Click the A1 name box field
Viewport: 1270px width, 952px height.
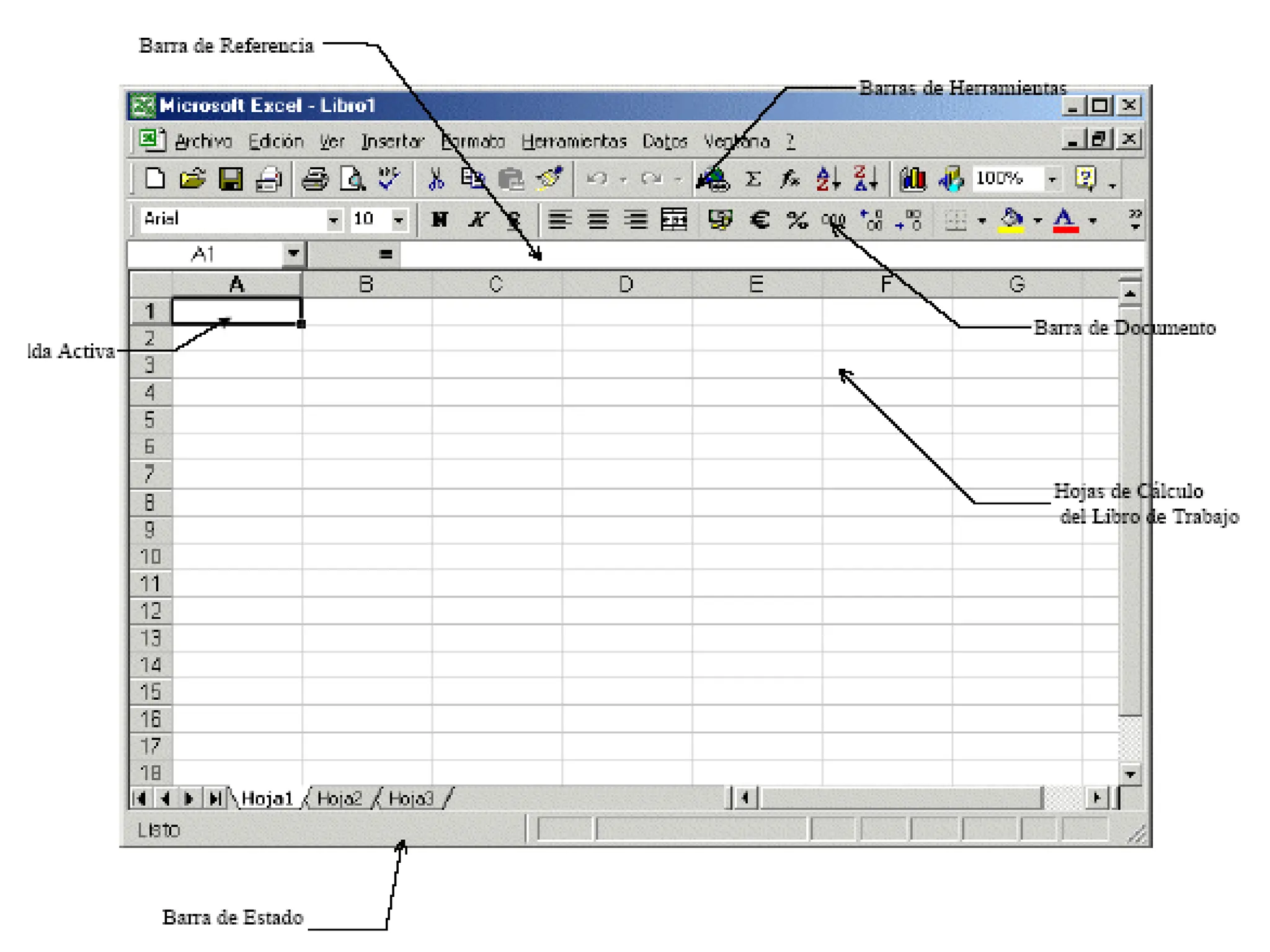point(205,254)
